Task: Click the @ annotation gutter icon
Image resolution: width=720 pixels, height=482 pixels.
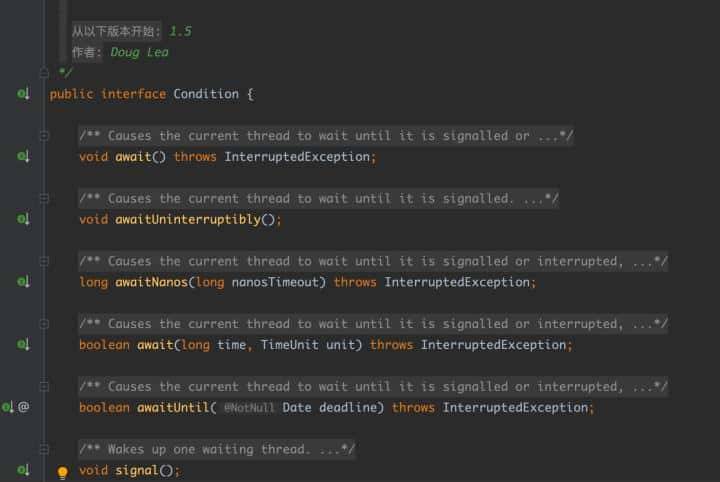Action: click(24, 407)
